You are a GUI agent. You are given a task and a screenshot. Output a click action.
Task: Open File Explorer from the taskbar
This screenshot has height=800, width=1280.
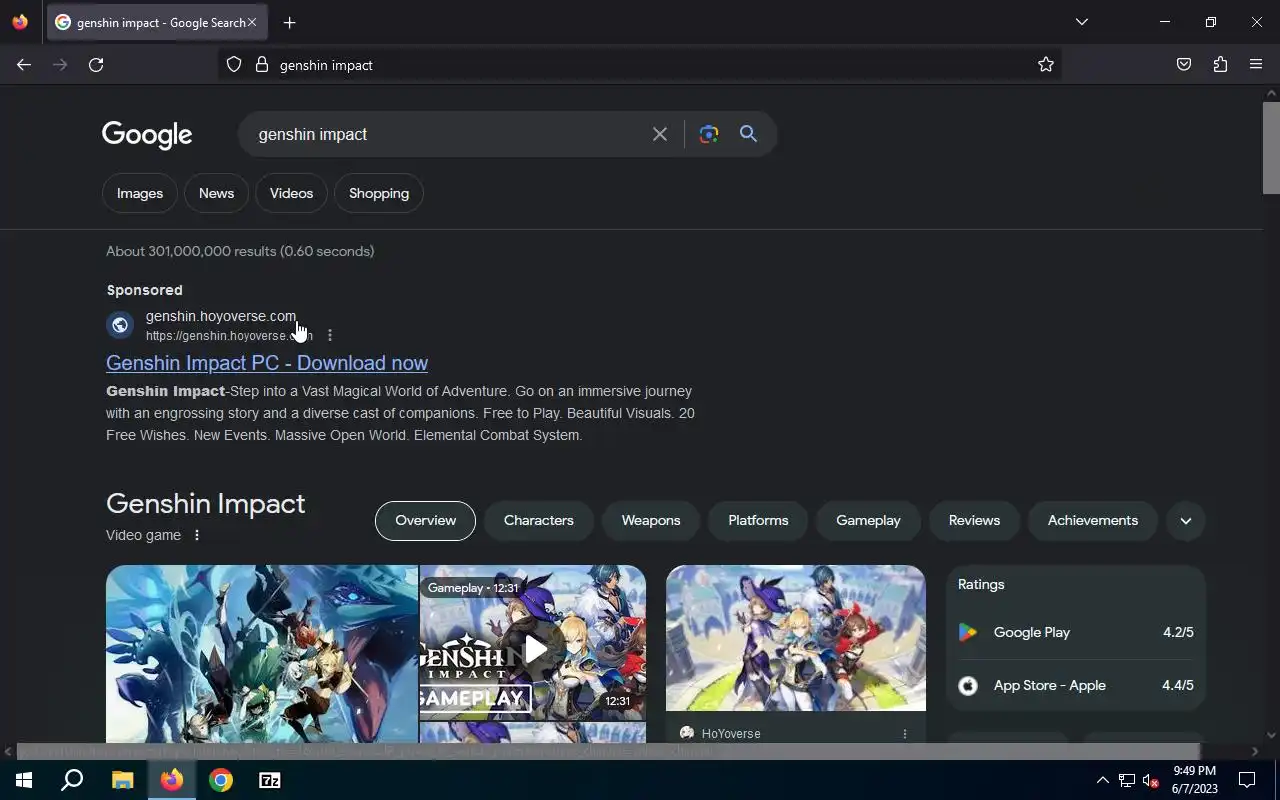pyautogui.click(x=122, y=780)
